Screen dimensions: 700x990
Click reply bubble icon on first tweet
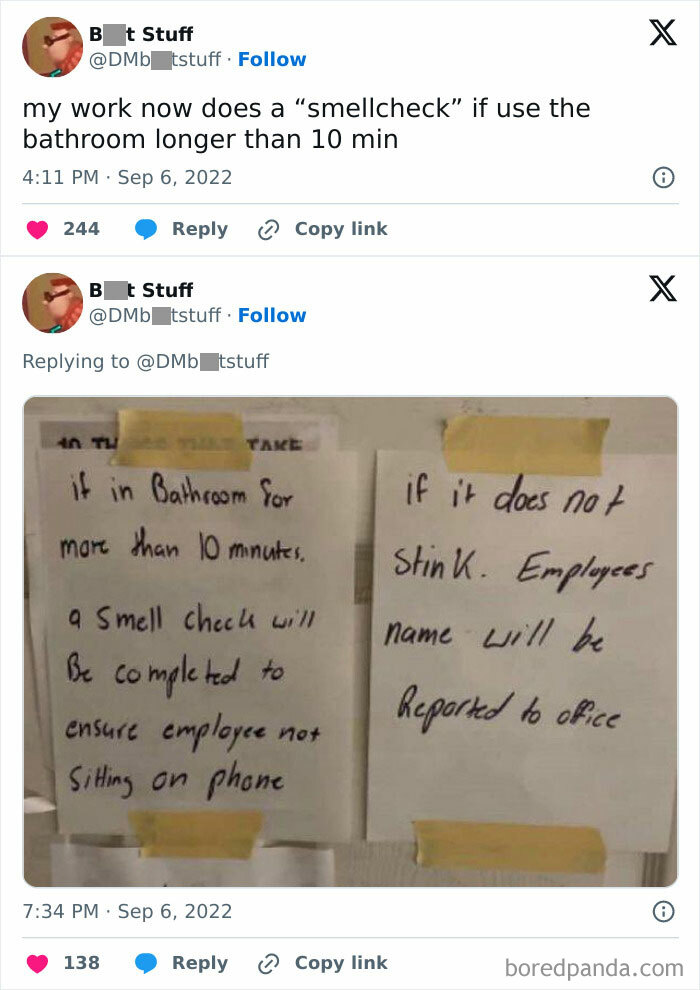(x=146, y=229)
